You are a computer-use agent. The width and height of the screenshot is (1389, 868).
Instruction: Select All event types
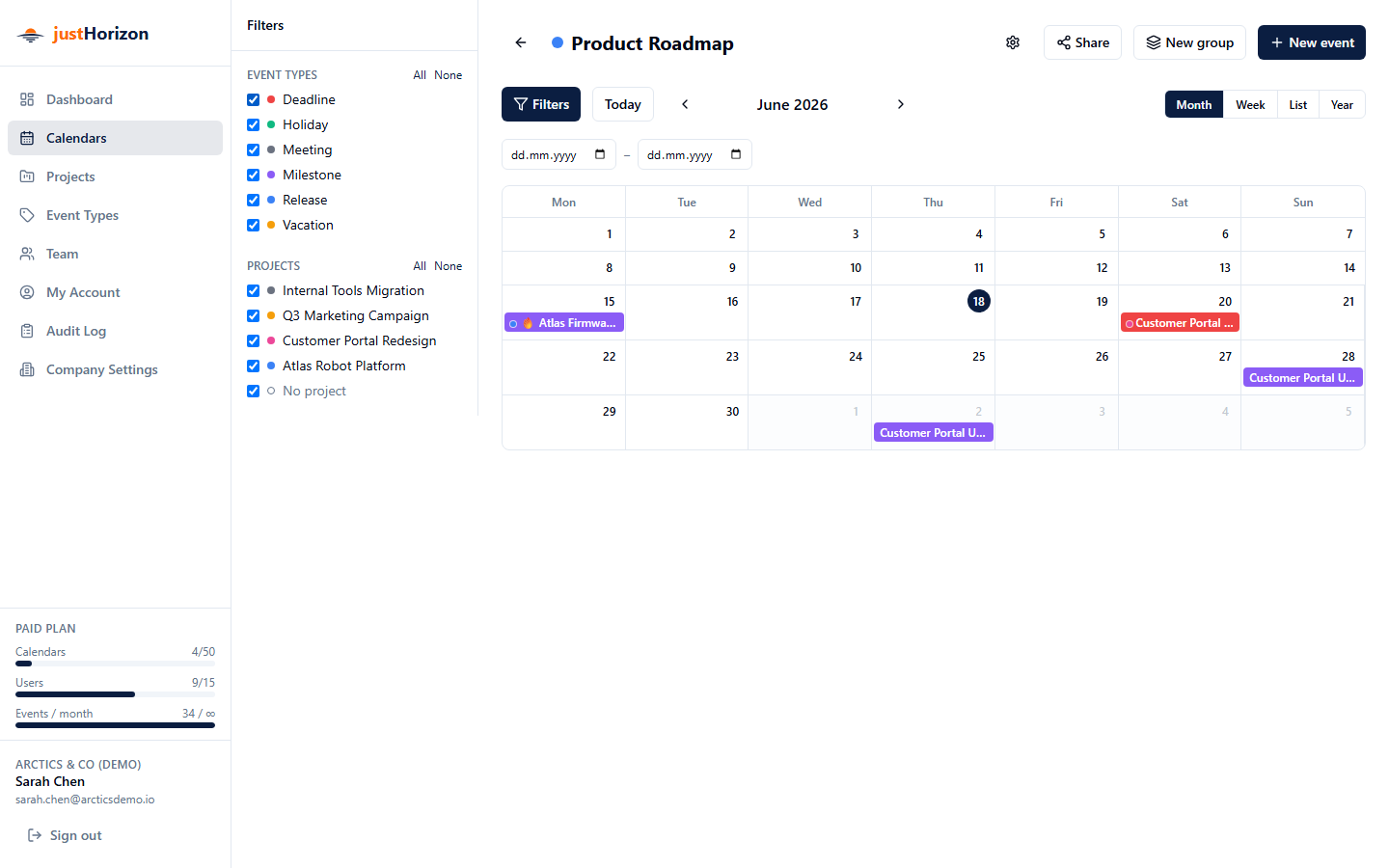coord(420,74)
